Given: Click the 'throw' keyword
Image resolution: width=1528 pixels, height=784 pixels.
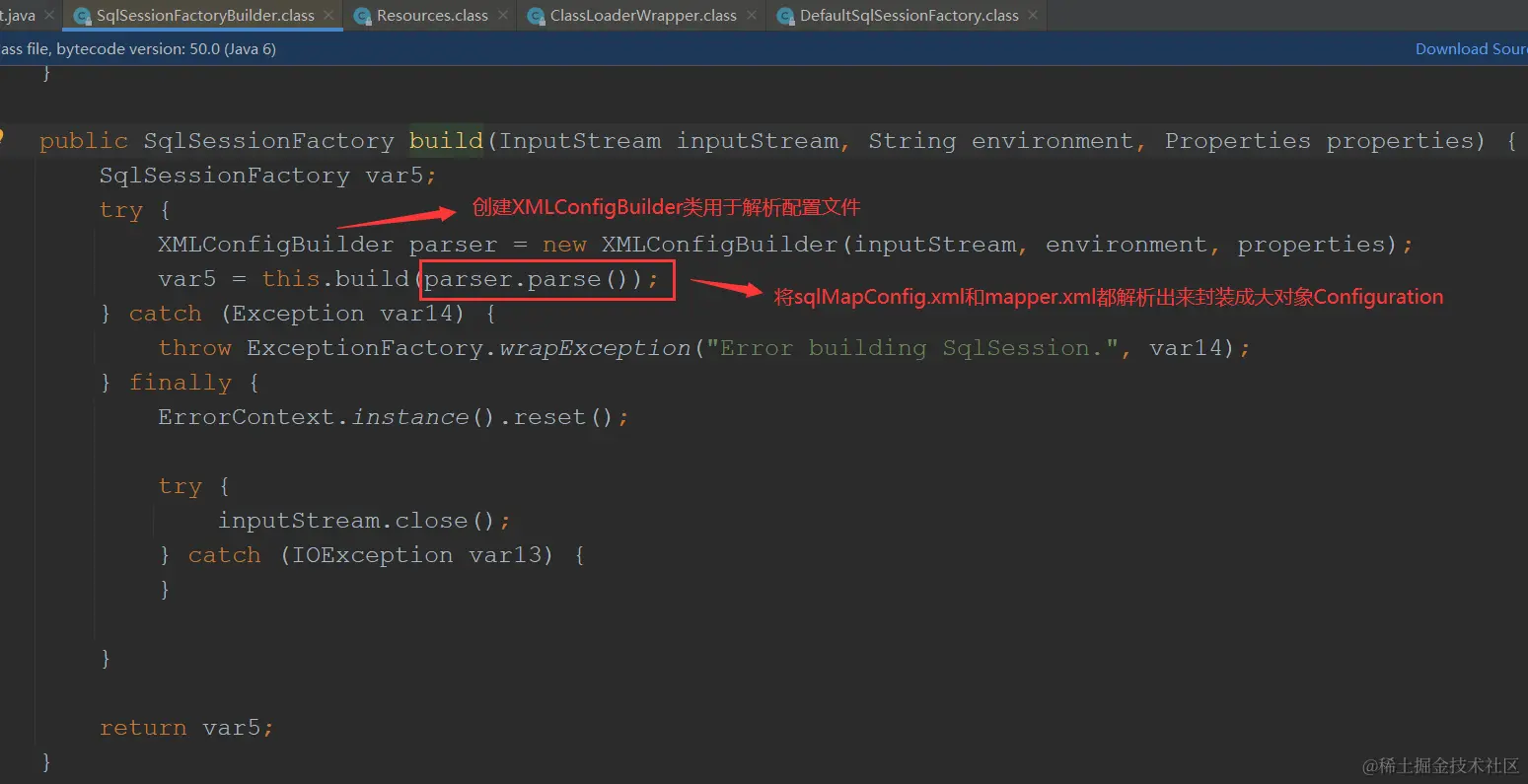Looking at the screenshot, I should [194, 348].
